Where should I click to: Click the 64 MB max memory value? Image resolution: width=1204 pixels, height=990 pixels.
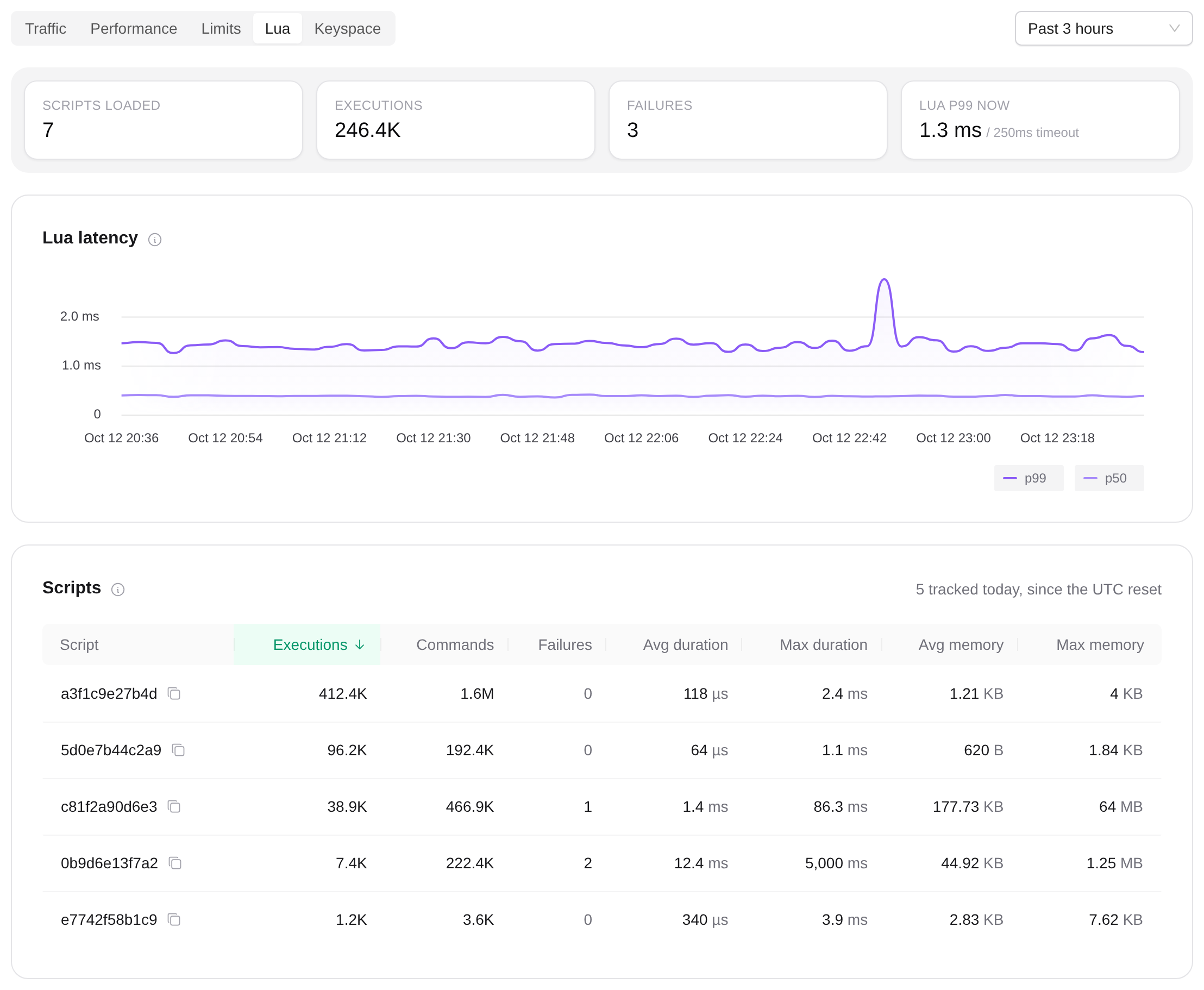point(1121,806)
